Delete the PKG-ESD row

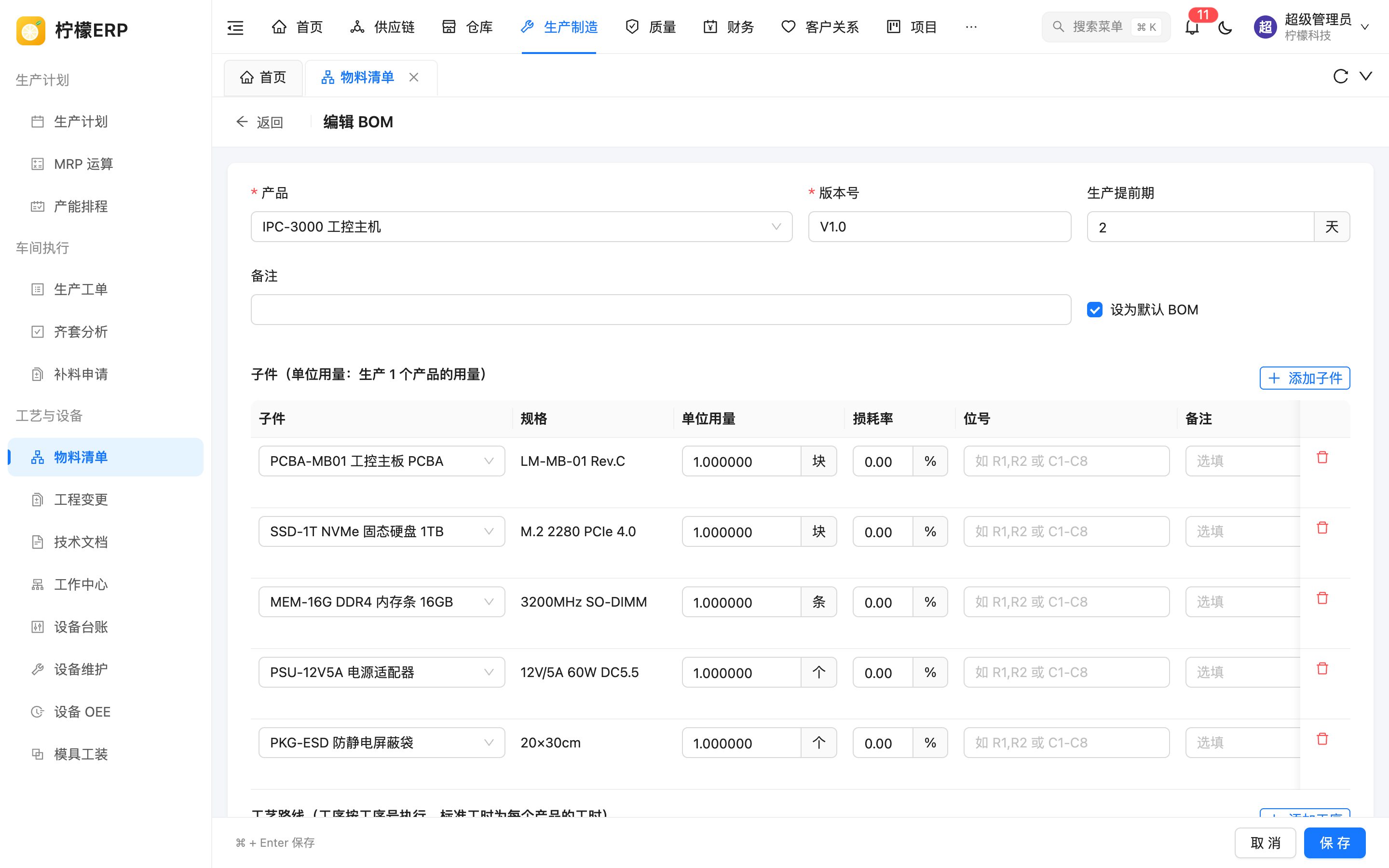[x=1322, y=739]
